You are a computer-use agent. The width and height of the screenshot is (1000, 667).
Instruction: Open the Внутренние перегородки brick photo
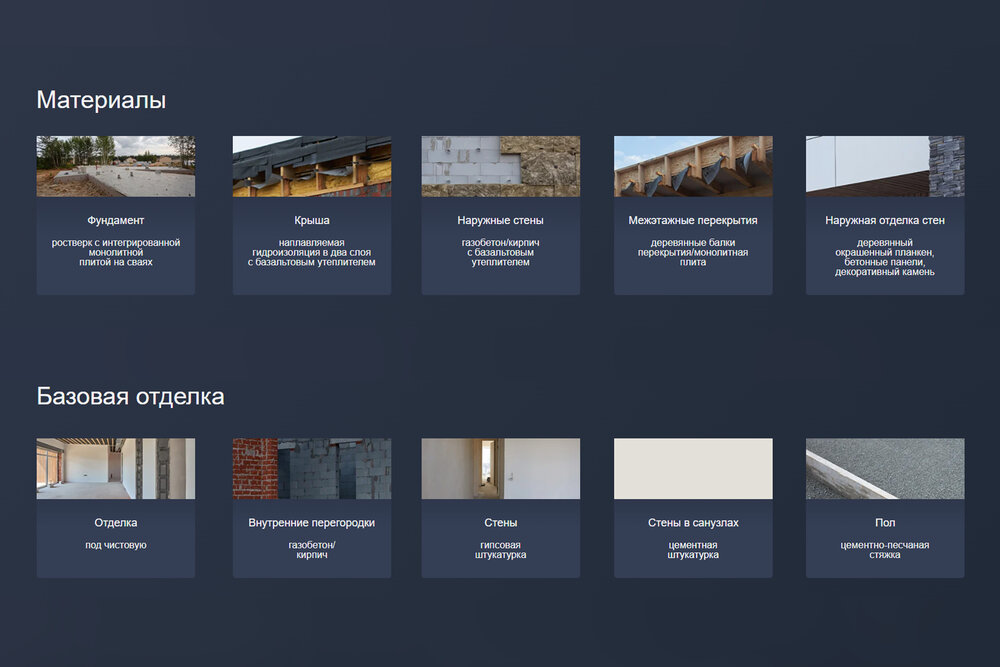pos(312,468)
